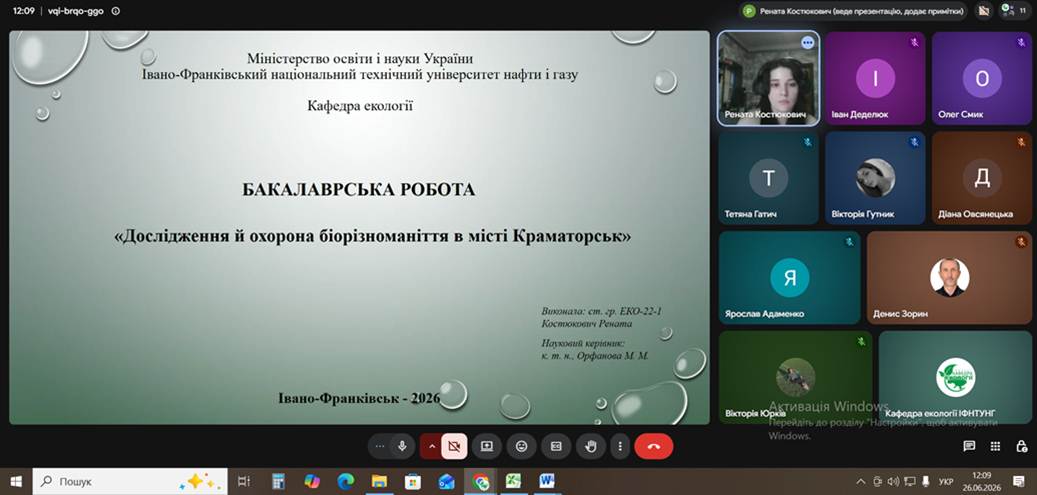This screenshot has height=495, width=1037.
Task: Open the meeting activities grid
Action: 995,447
